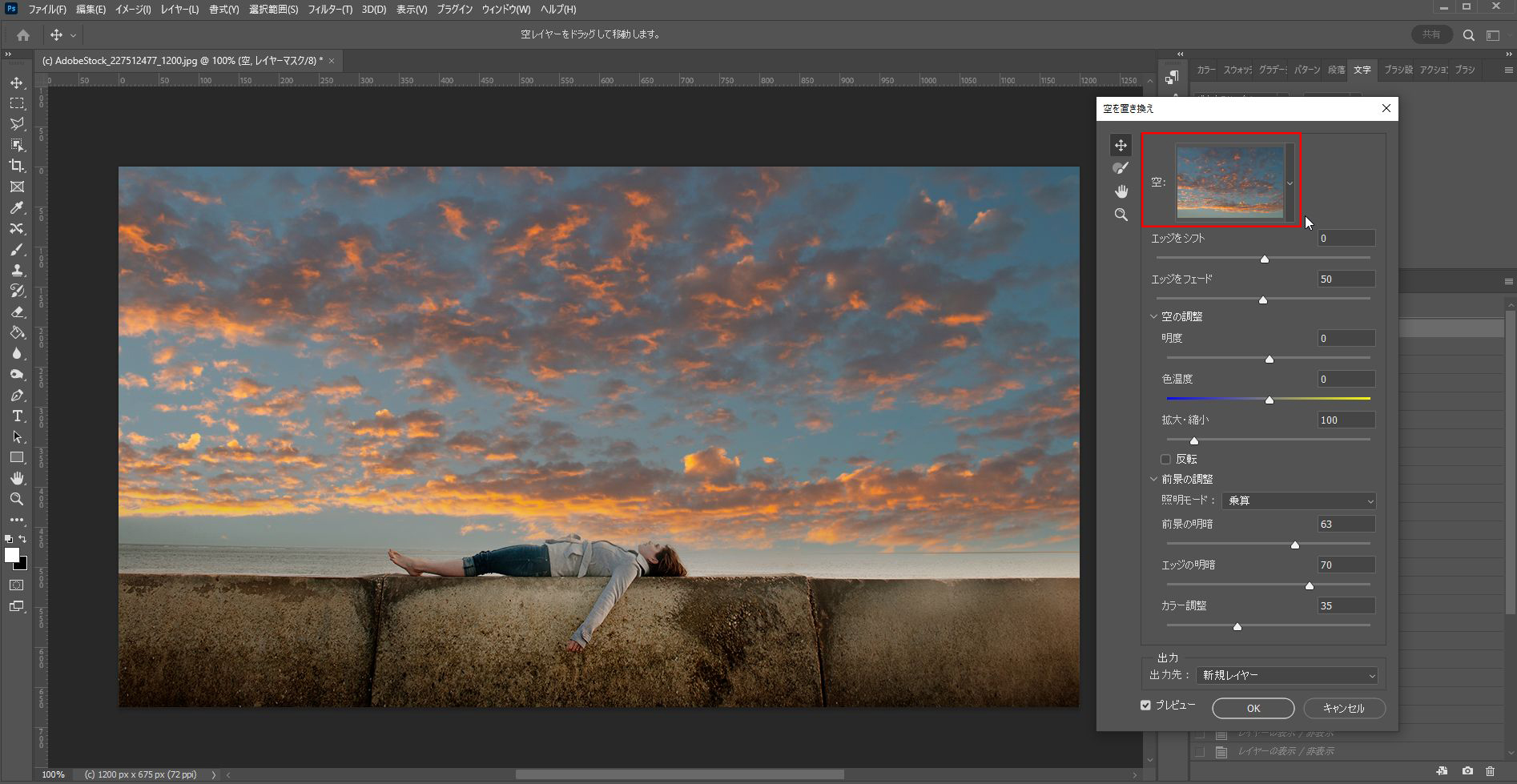
Task: Open the Search magnifier icon
Action: pos(1468,35)
